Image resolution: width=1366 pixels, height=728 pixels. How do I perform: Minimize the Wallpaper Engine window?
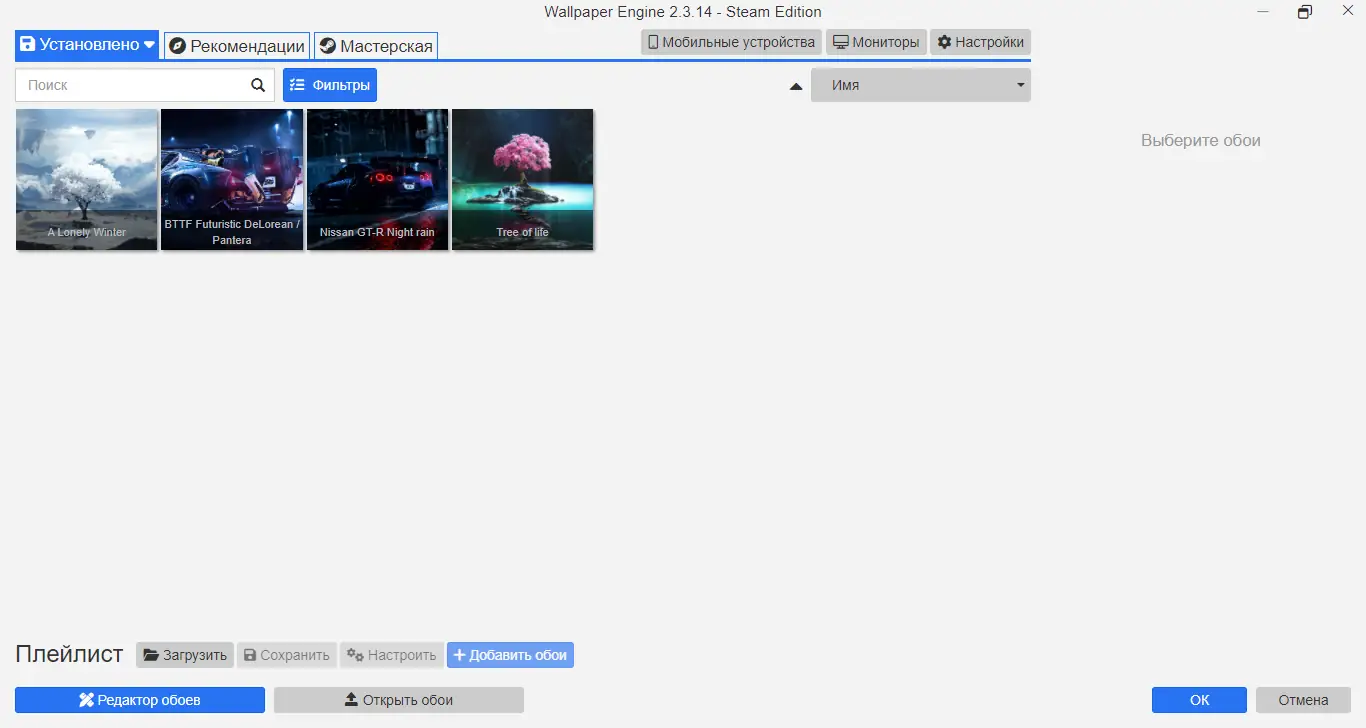coord(1265,11)
